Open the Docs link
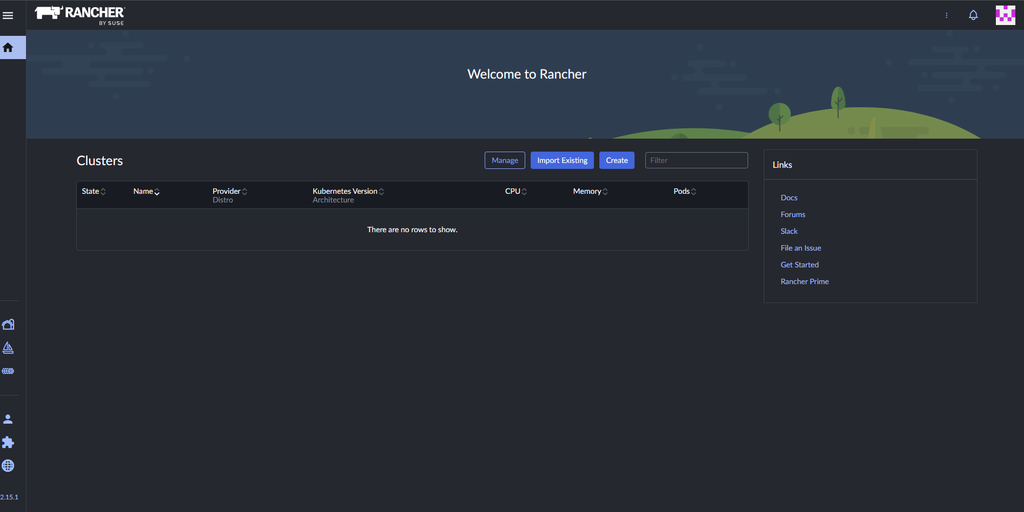Viewport: 1024px width, 512px height. coord(789,197)
